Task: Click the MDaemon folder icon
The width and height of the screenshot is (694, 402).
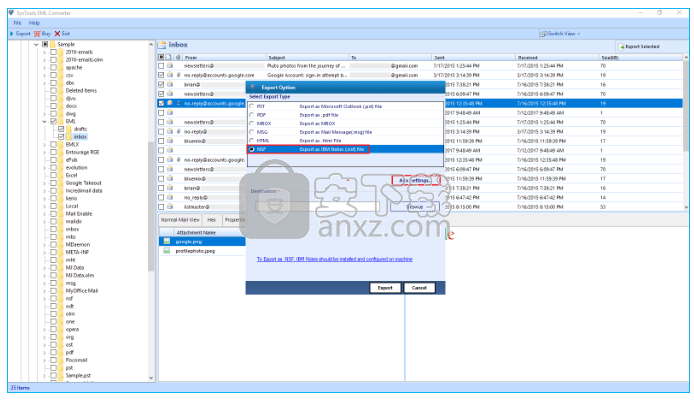Action: click(x=61, y=245)
